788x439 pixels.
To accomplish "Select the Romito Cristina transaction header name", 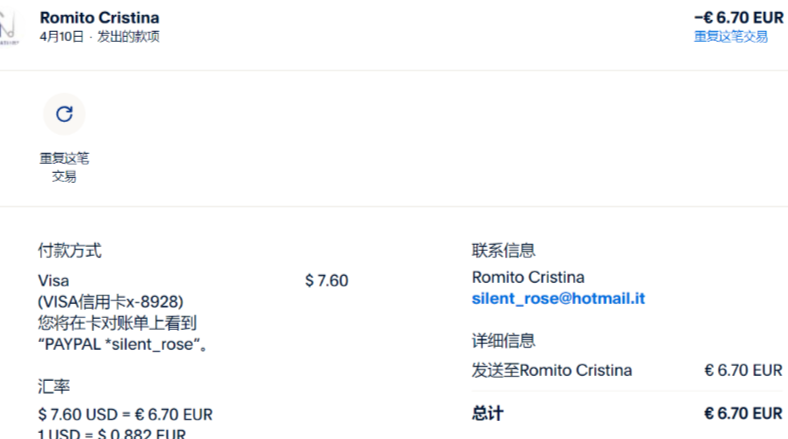I will (99, 18).
